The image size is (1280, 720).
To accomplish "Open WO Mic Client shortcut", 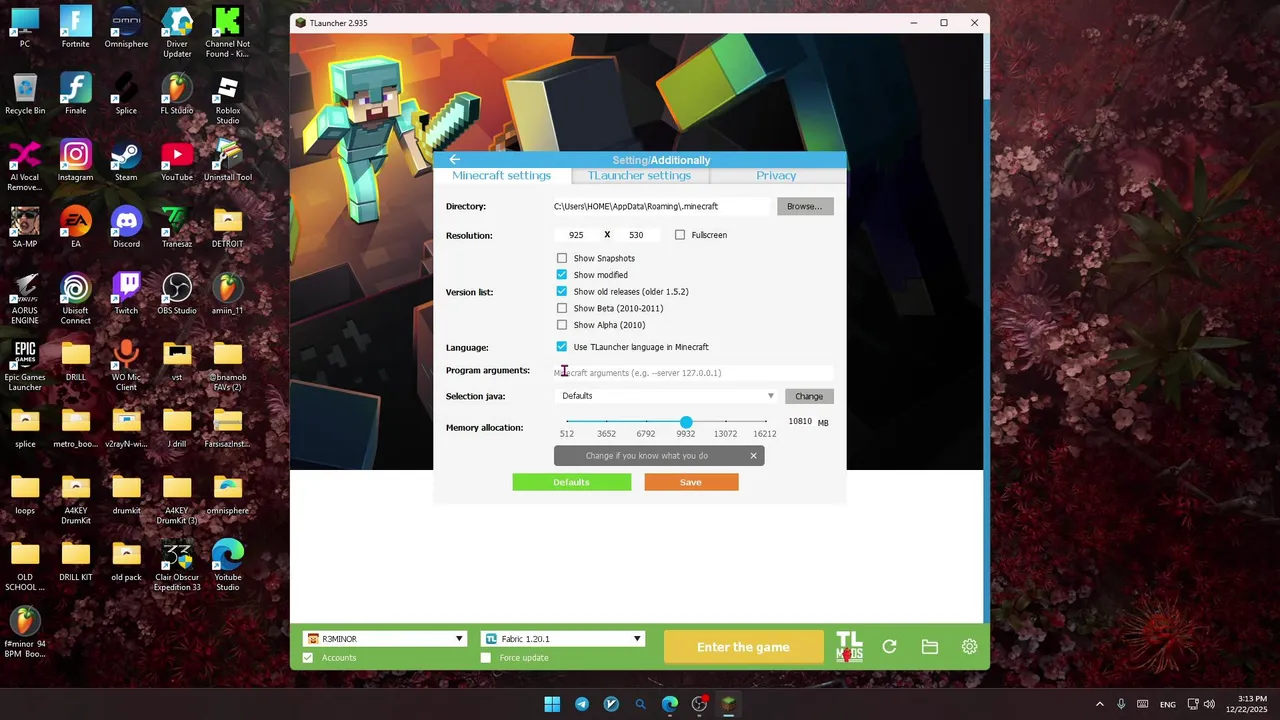I will pyautogui.click(x=126, y=366).
